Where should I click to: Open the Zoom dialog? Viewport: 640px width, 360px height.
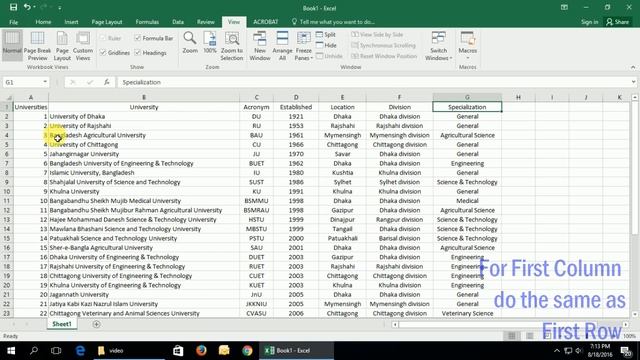tap(190, 42)
